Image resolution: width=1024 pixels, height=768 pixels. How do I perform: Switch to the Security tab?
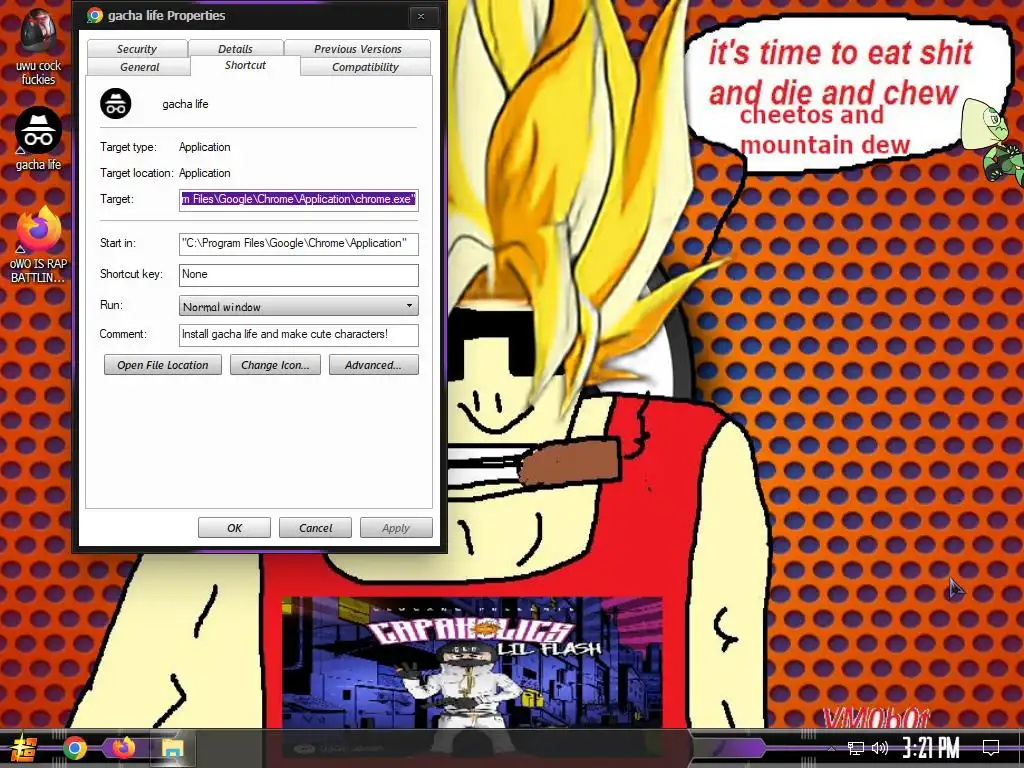[136, 49]
